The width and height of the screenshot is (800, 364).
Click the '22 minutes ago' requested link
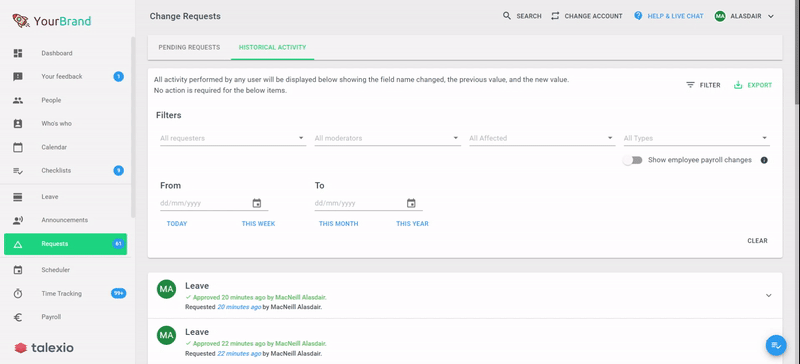point(239,353)
